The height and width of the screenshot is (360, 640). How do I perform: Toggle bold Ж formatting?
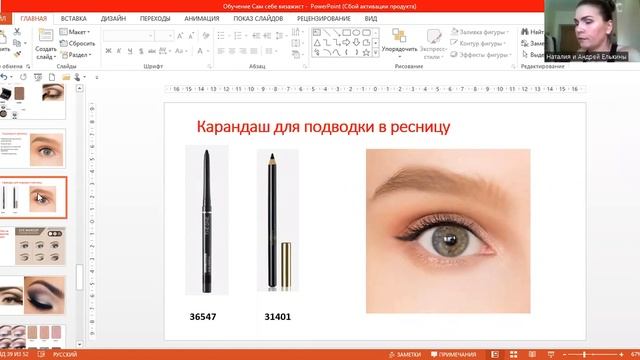pyautogui.click(x=108, y=51)
